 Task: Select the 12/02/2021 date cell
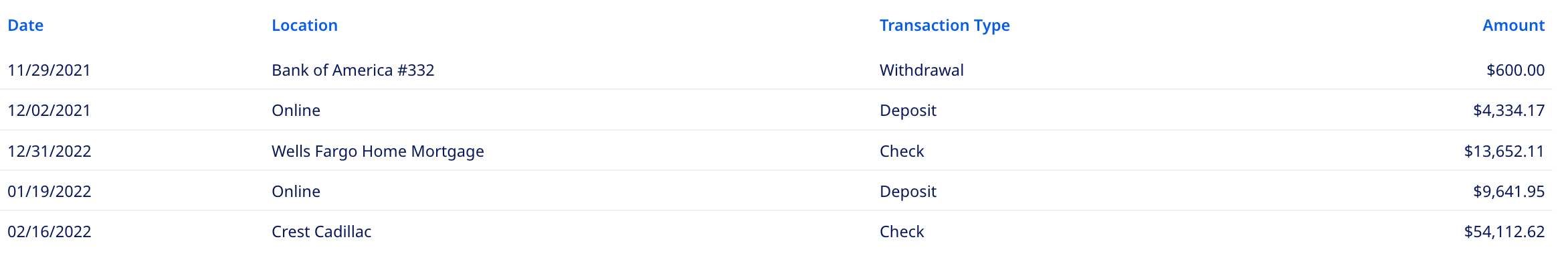click(x=49, y=111)
